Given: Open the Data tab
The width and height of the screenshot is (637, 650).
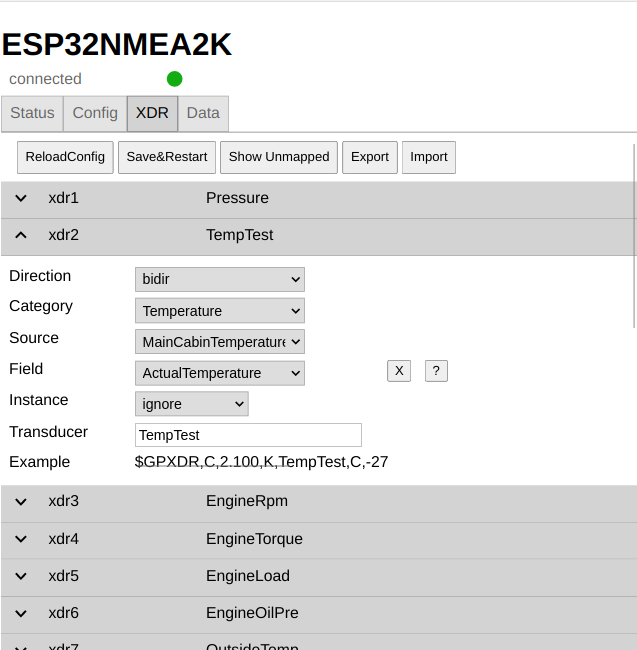Looking at the screenshot, I should pos(203,113).
